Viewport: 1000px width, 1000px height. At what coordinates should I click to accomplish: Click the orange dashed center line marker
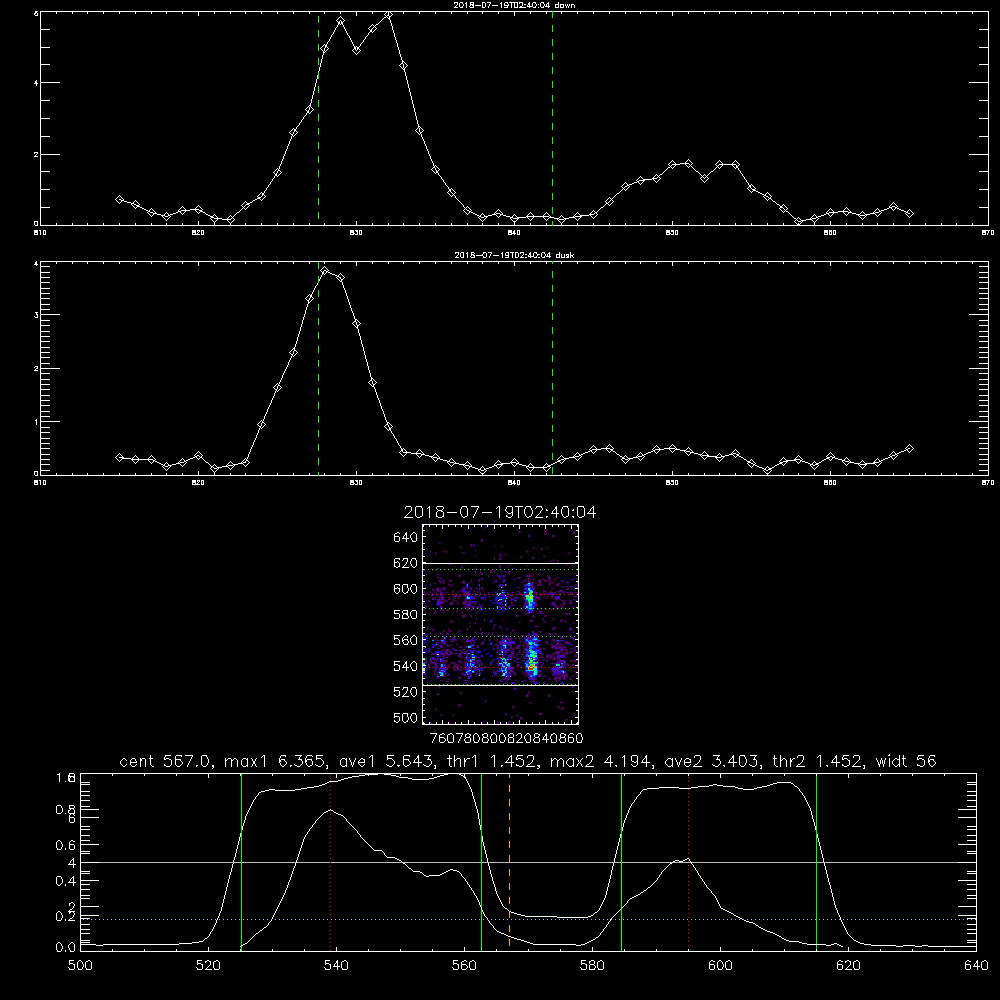(510, 861)
